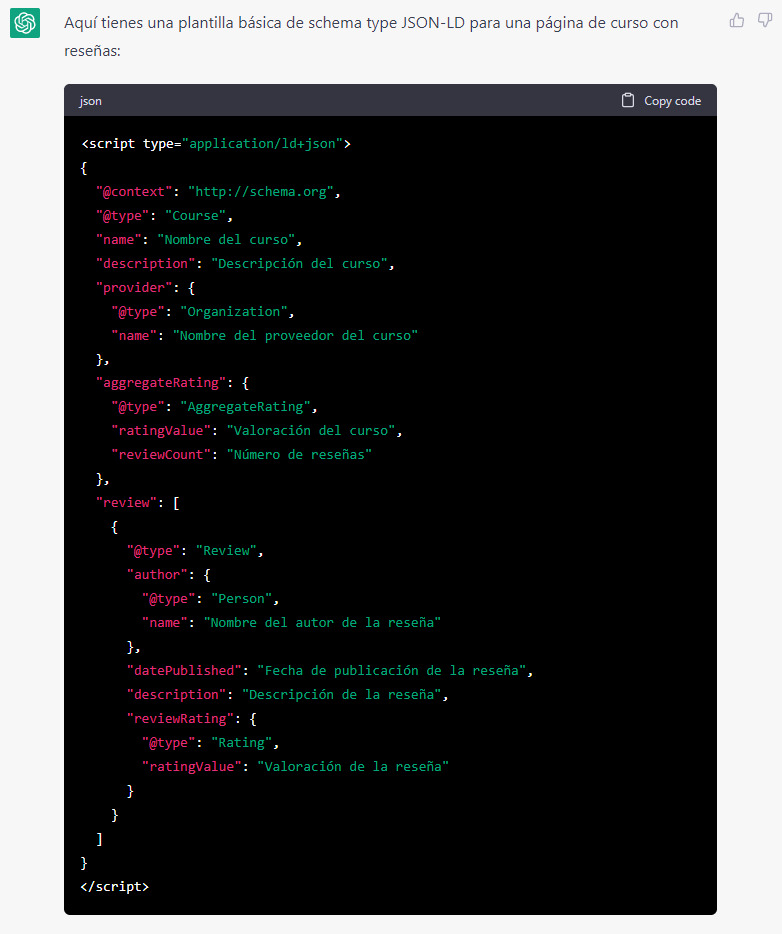
Task: Click the "Review" type value
Action: [x=226, y=550]
